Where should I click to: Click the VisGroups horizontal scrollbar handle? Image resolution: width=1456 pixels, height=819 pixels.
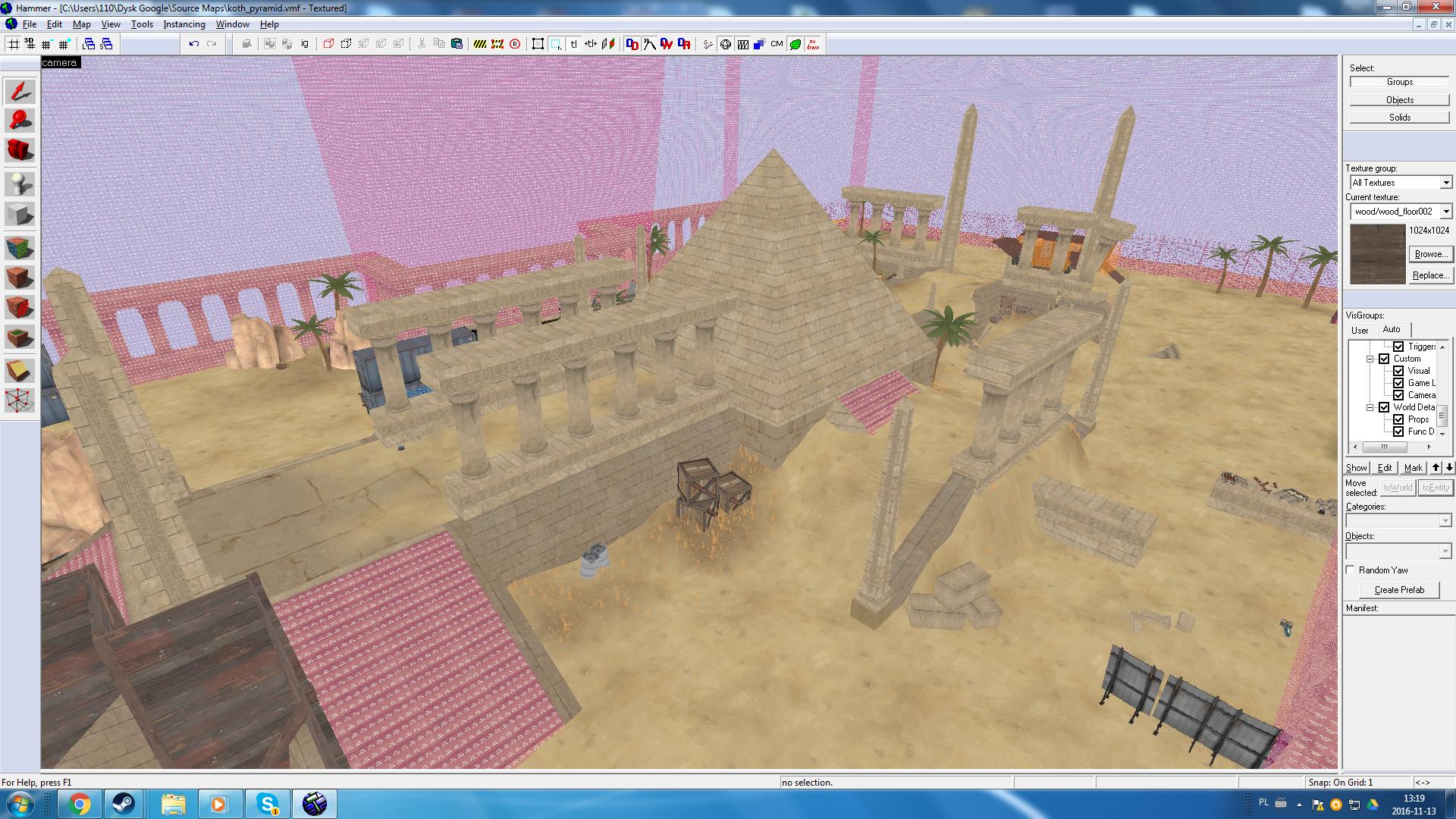click(x=1385, y=447)
